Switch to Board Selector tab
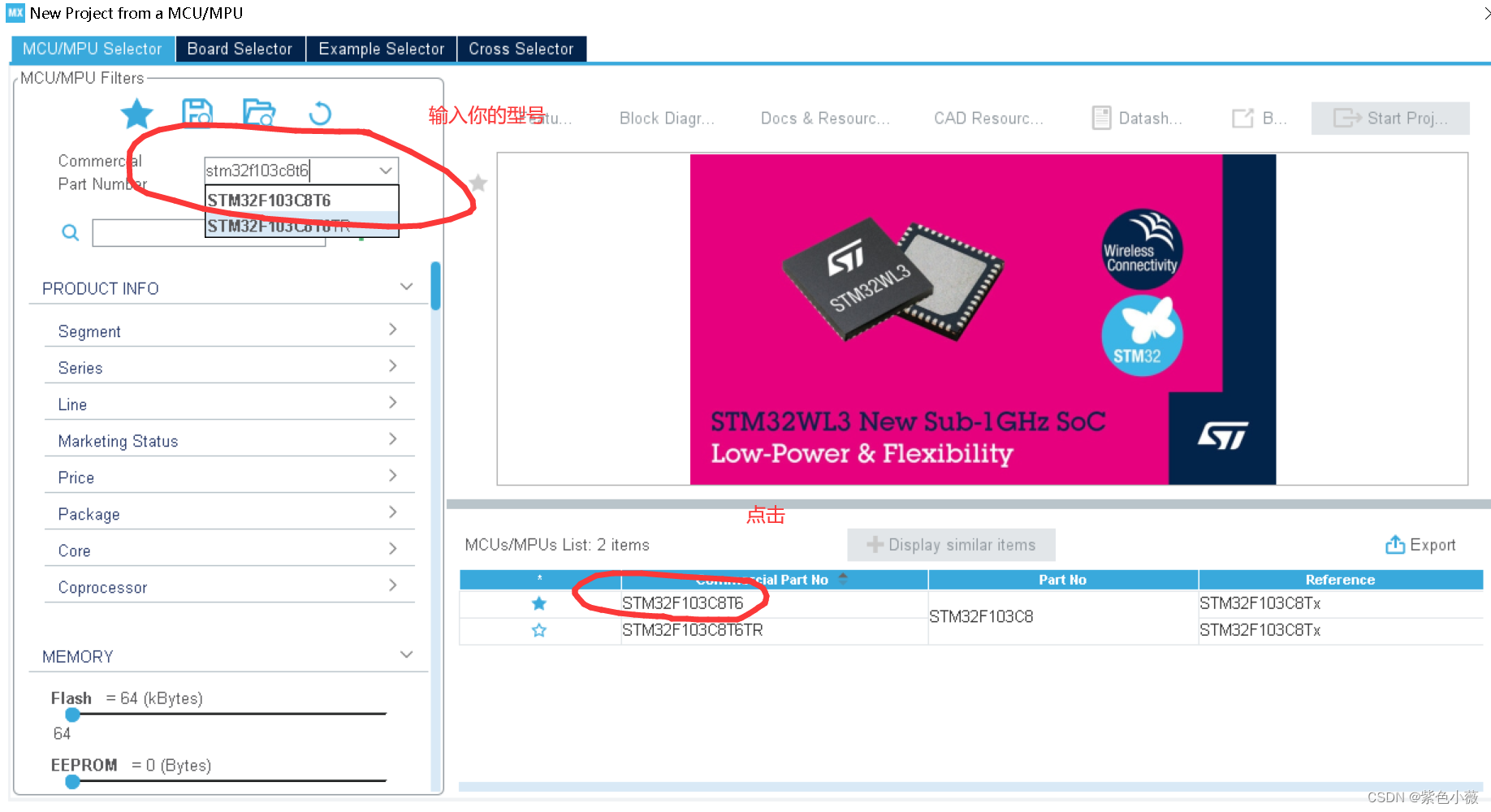The width and height of the screenshot is (1491, 812). coord(240,49)
